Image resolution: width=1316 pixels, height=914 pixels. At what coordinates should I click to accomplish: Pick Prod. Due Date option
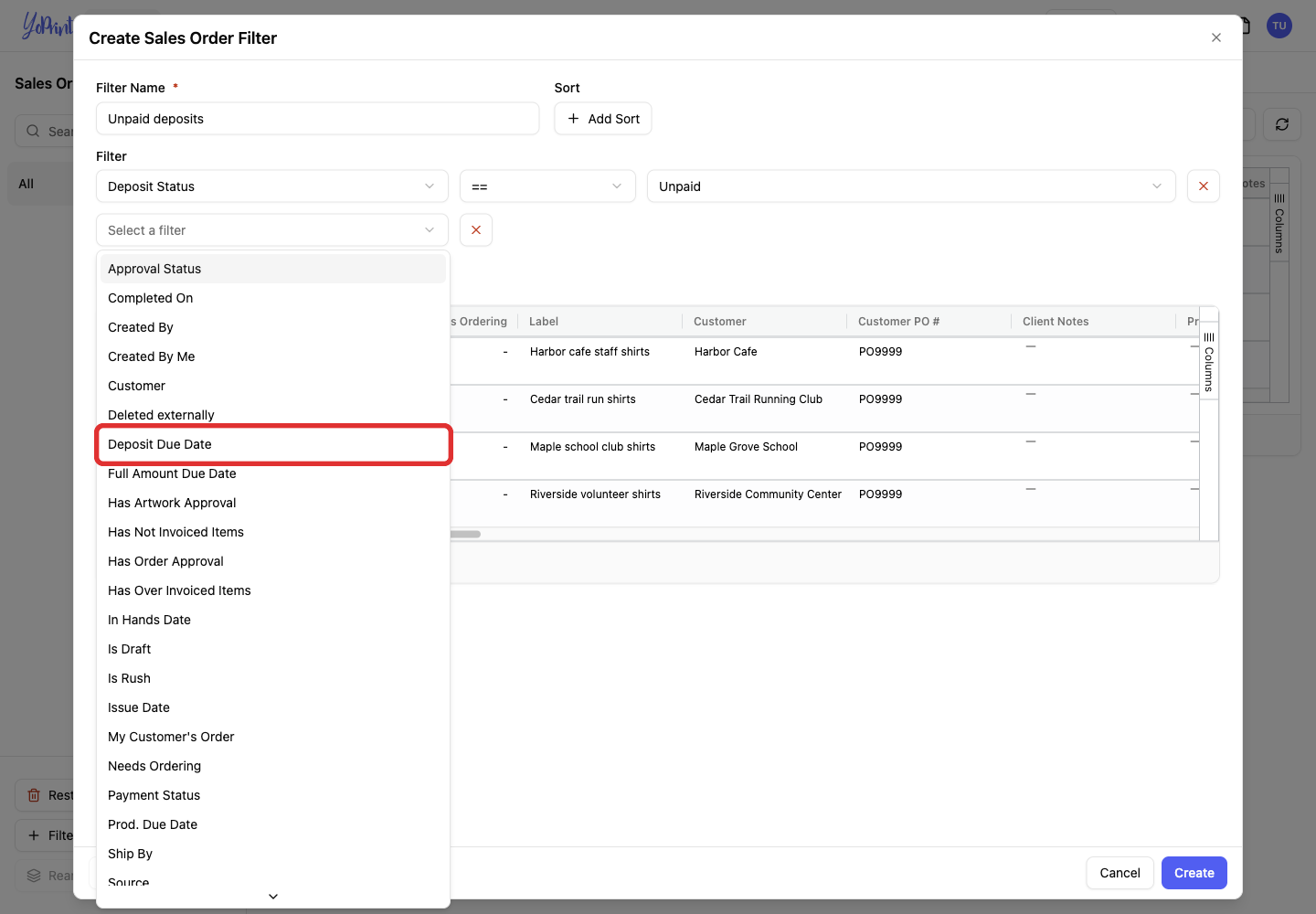point(273,824)
